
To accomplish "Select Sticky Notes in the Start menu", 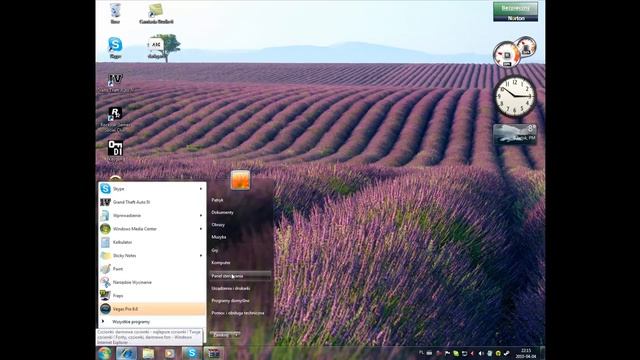I will pos(152,256).
